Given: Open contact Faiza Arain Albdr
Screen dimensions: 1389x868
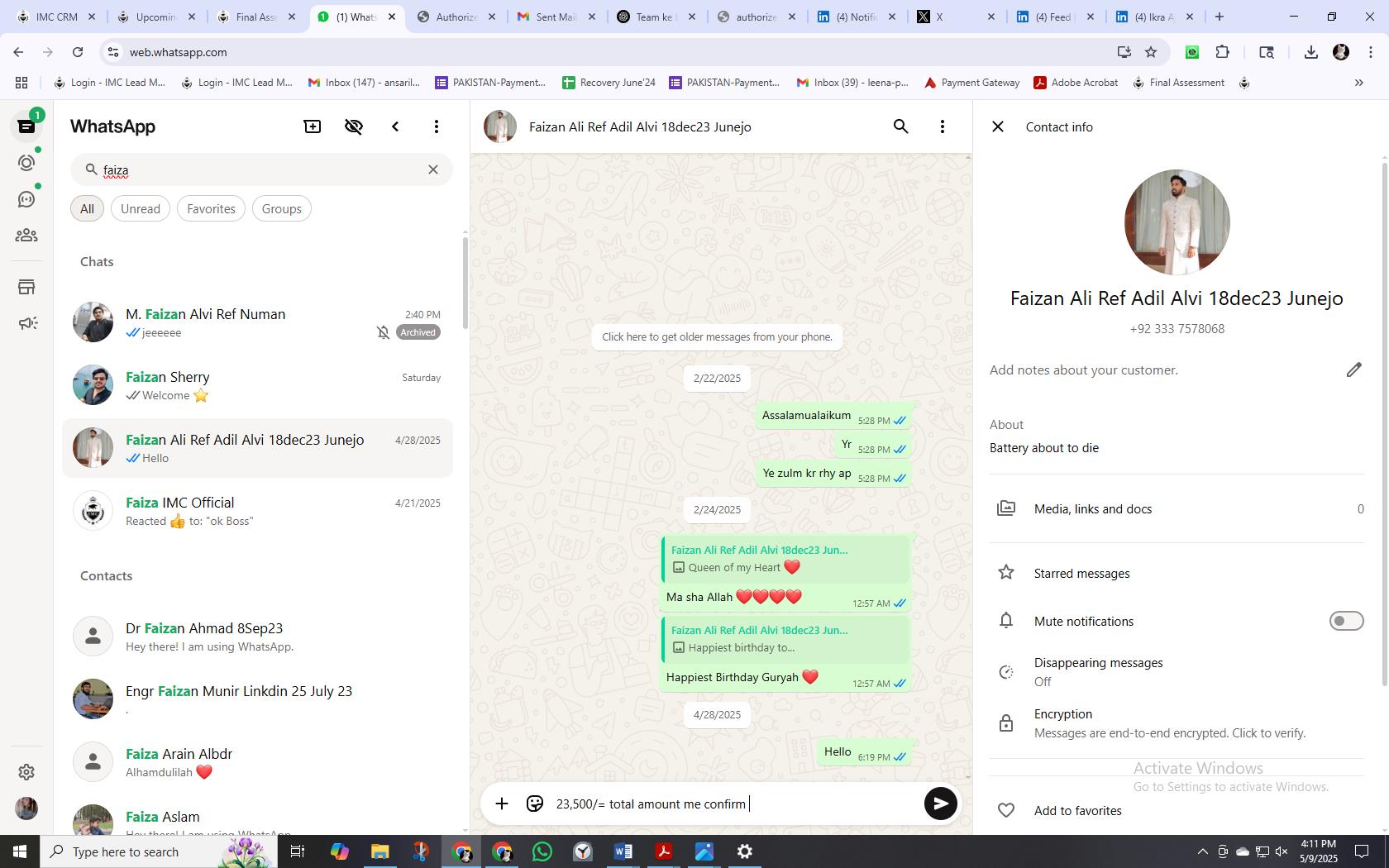Looking at the screenshot, I should 257,762.
